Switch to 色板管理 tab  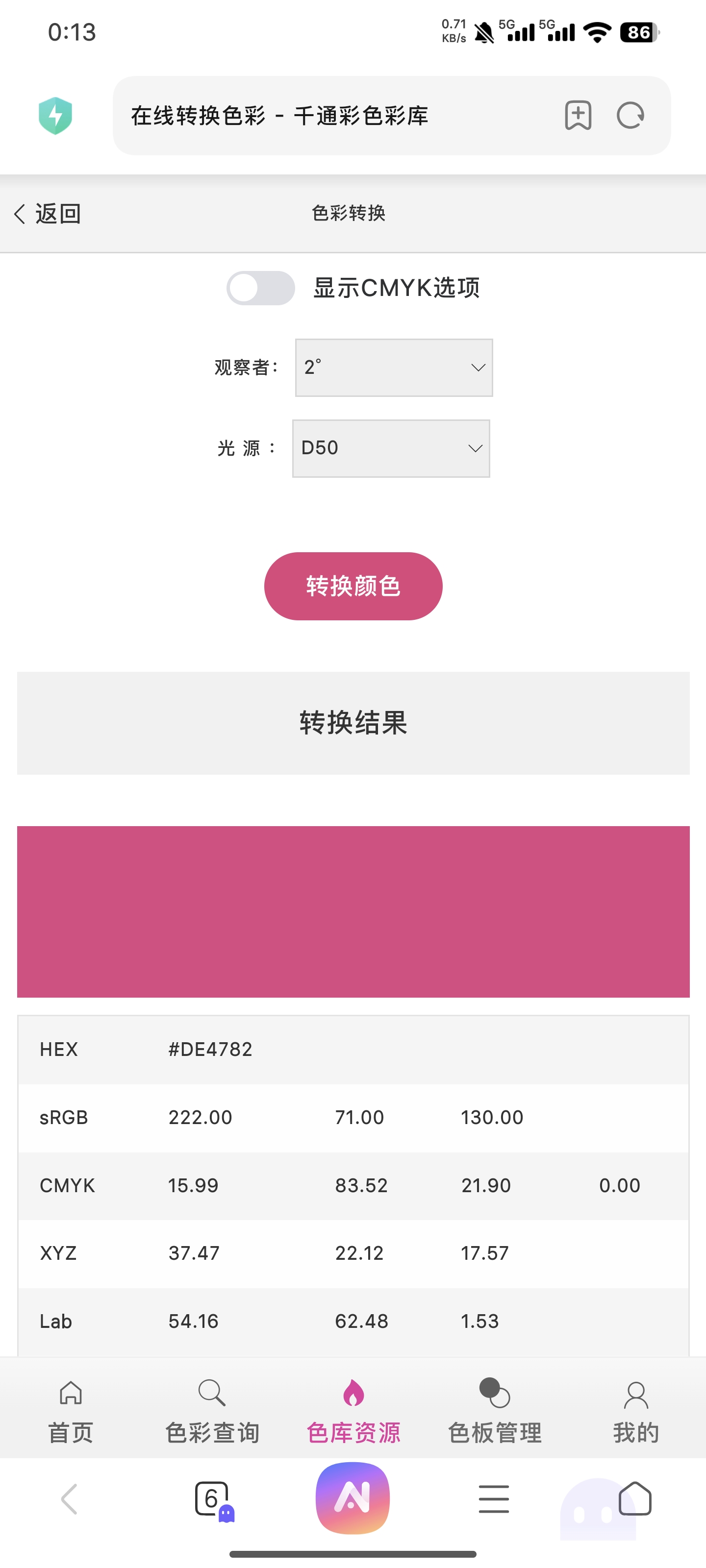[495, 1412]
